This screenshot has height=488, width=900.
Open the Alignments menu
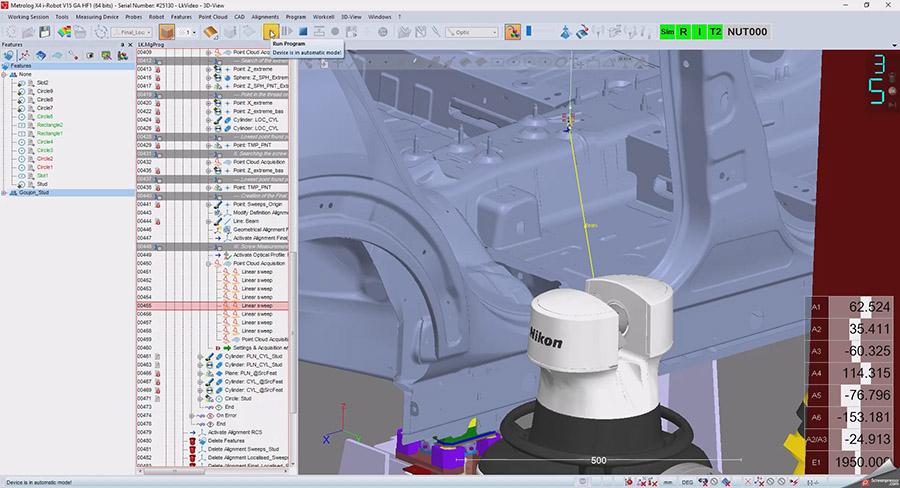(x=265, y=17)
